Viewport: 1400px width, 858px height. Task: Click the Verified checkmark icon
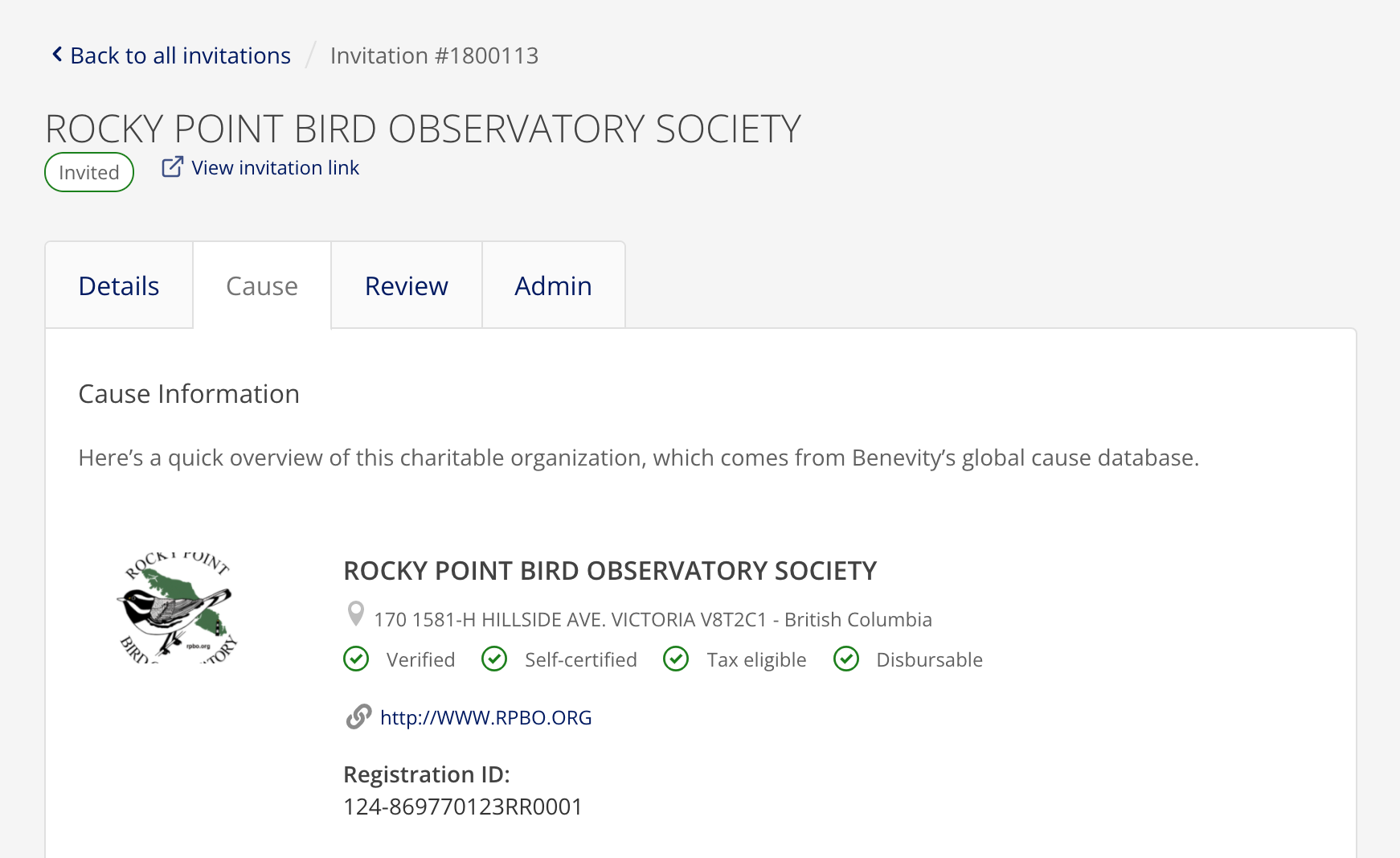pos(356,659)
